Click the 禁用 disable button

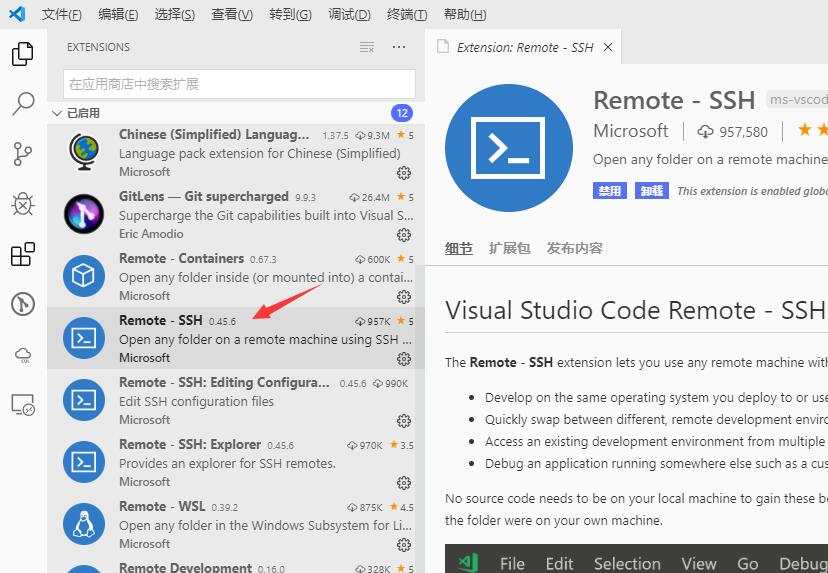609,191
